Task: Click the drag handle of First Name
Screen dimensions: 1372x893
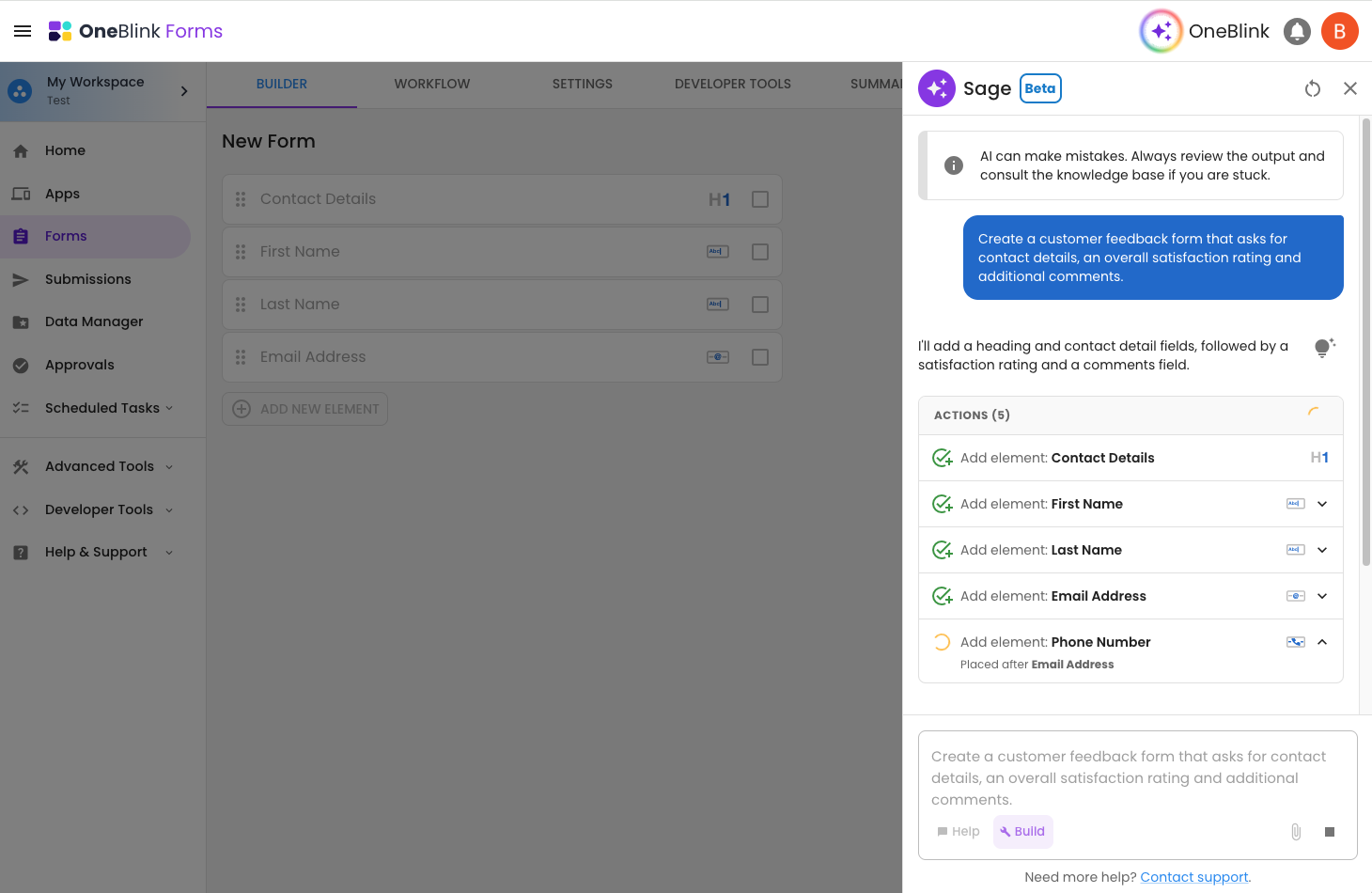Action: (x=241, y=252)
